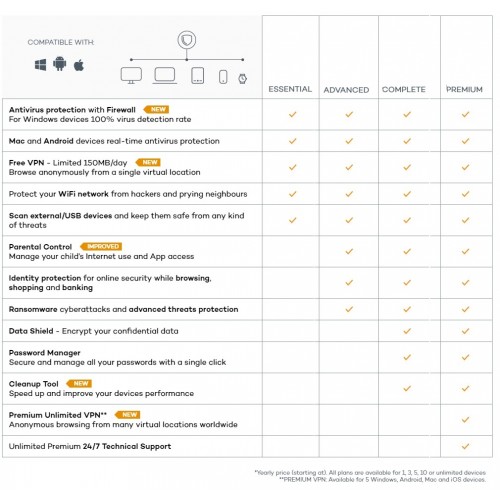This screenshot has height=500, width=500.
Task: Select the PREMIUM column header
Action: pyautogui.click(x=464, y=89)
